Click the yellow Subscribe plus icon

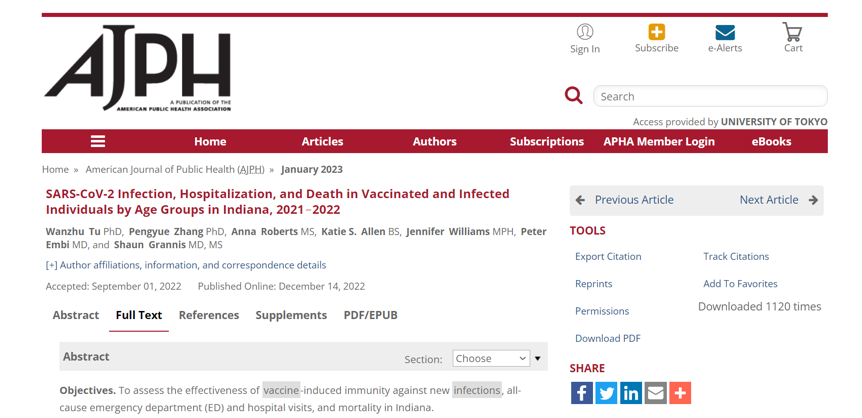click(656, 32)
